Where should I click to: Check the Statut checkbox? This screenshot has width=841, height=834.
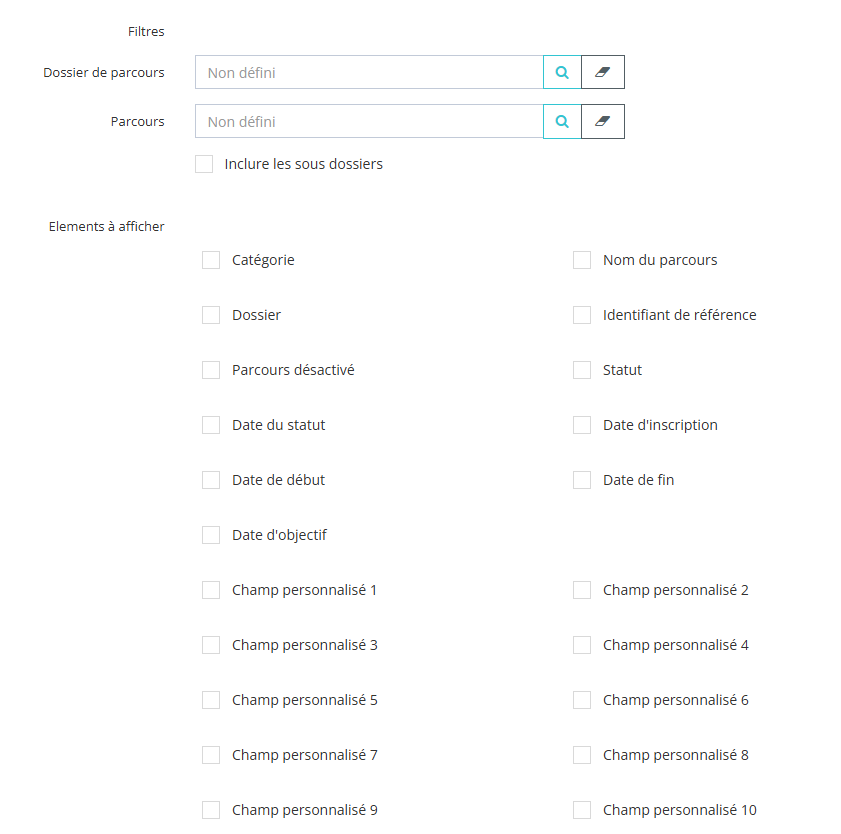click(582, 370)
